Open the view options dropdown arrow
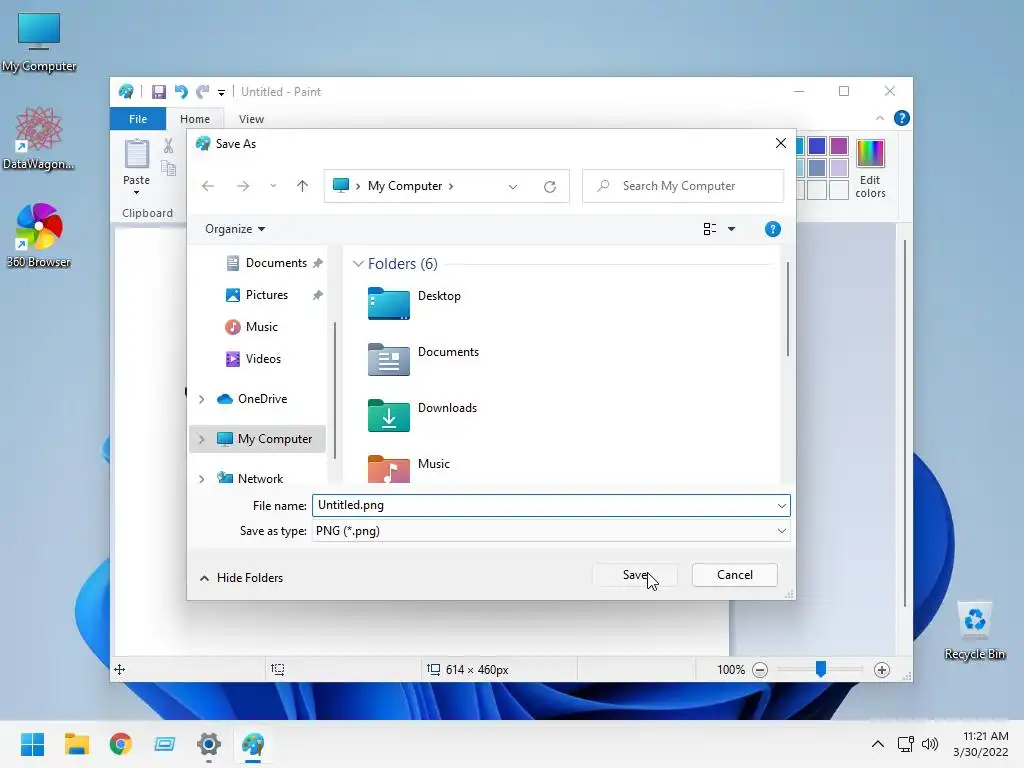The width and height of the screenshot is (1024, 768). click(x=731, y=229)
